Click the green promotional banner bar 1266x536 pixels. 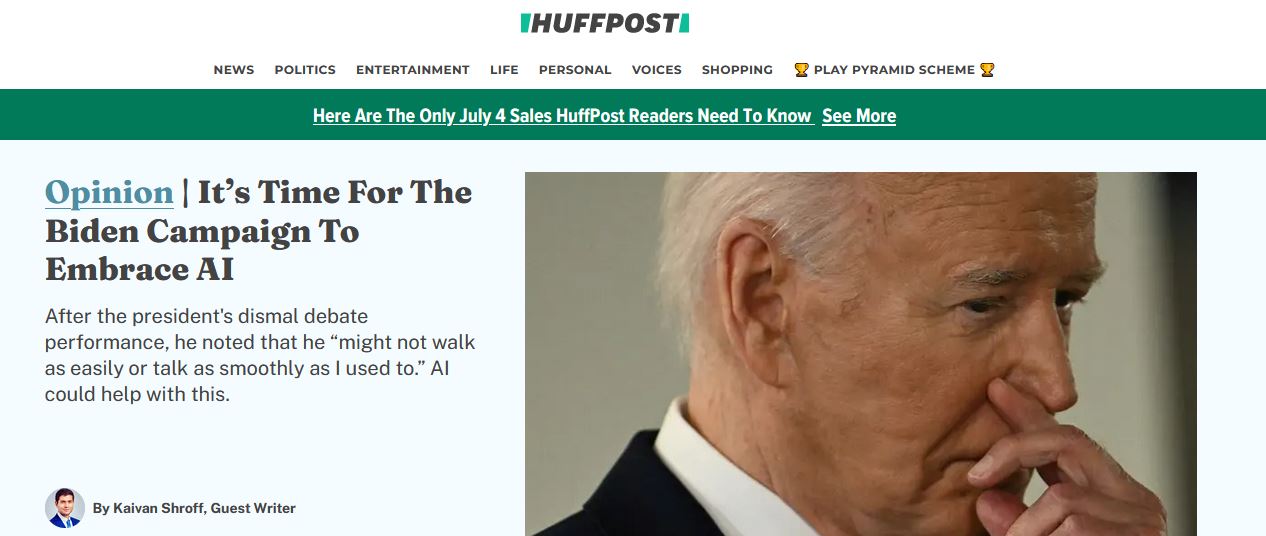click(633, 115)
